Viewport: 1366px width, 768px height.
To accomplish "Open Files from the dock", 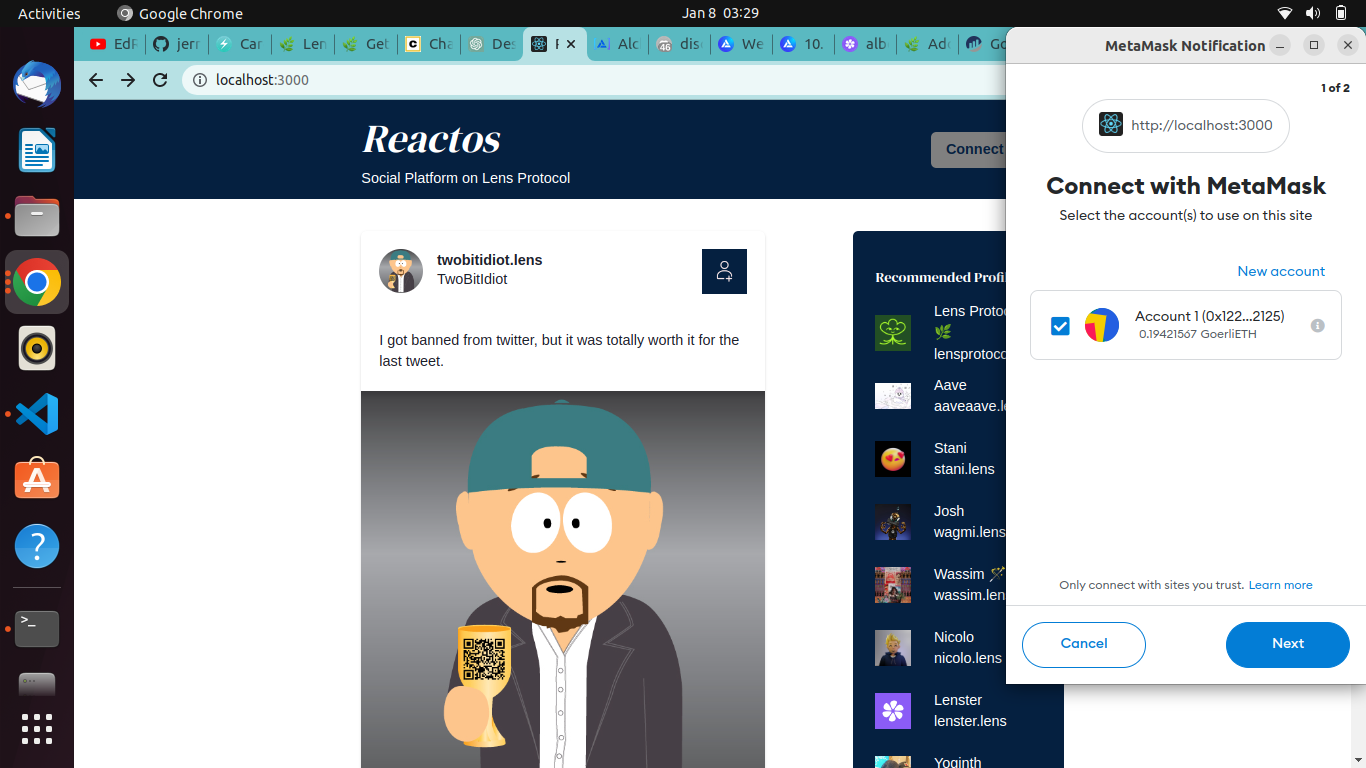I will [37, 216].
